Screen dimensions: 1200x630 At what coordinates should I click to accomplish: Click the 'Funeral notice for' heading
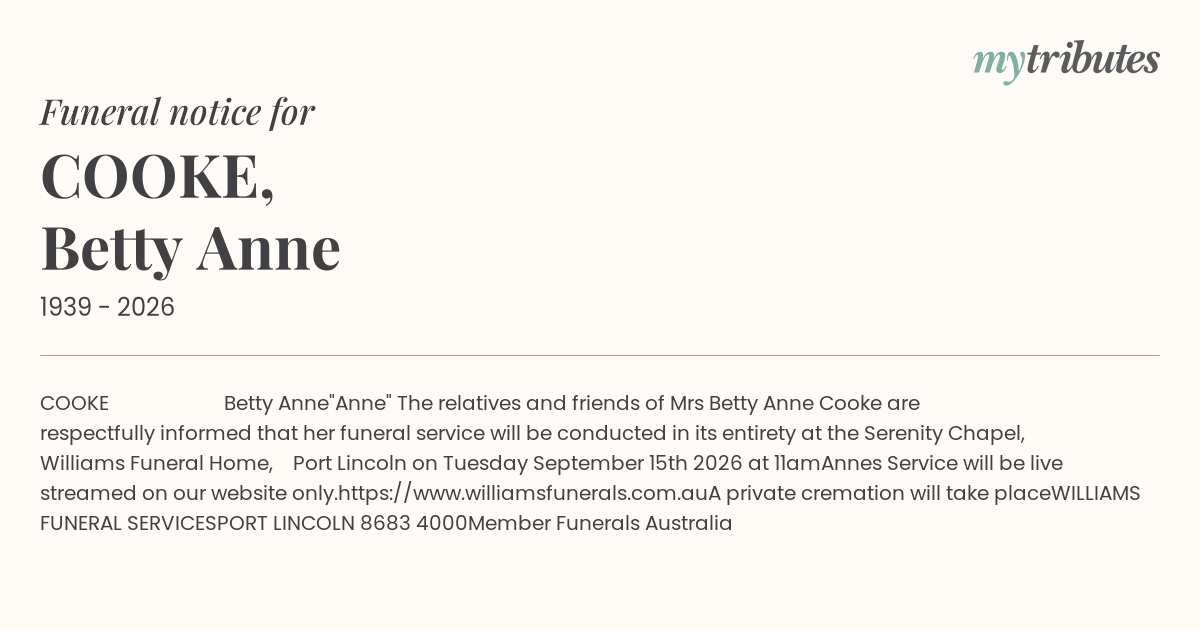[x=177, y=112]
